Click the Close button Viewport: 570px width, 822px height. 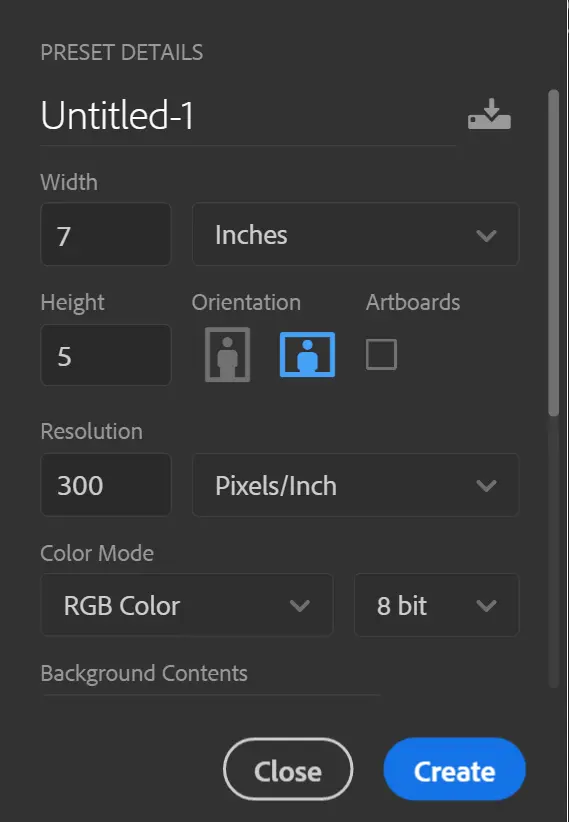(x=288, y=769)
